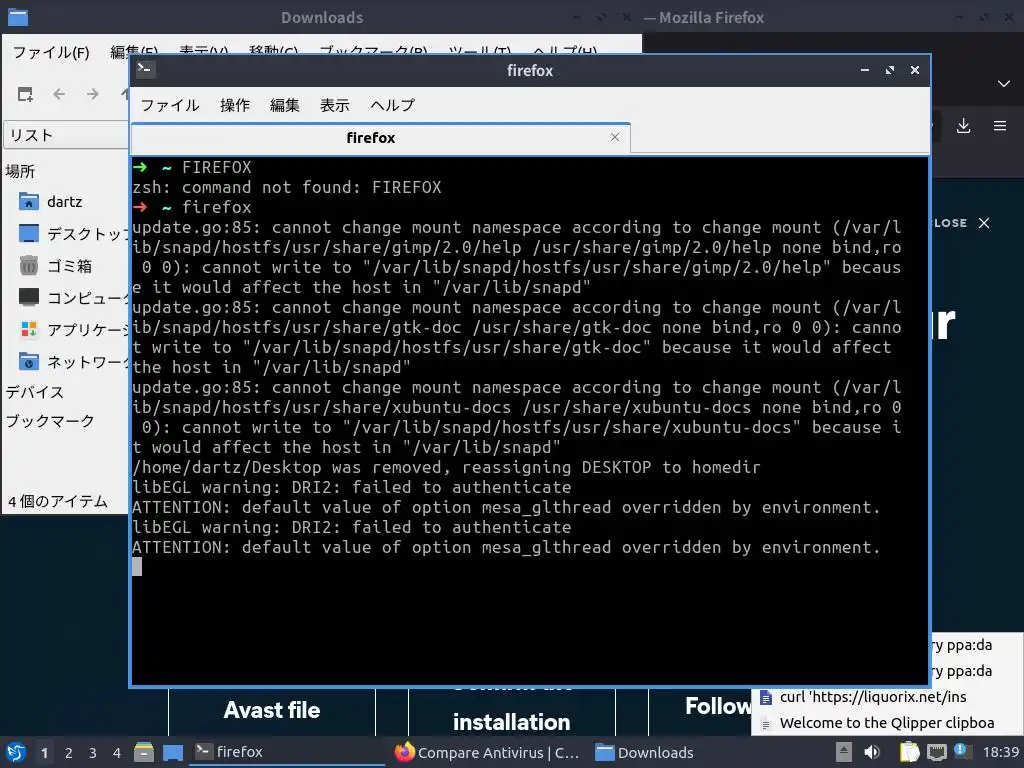Click Avast file heading on Firefox page

pyautogui.click(x=272, y=710)
